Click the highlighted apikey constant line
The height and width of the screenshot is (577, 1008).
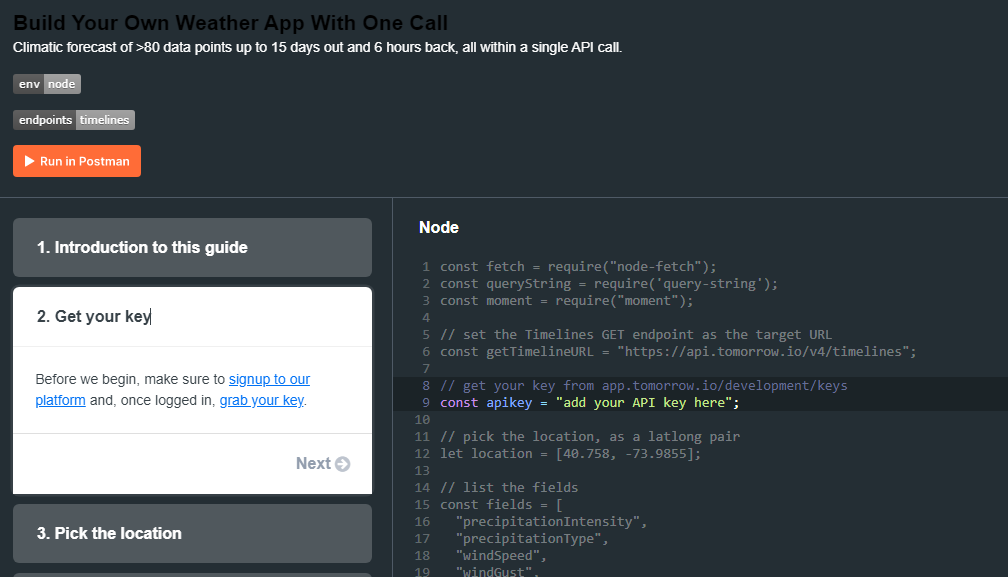(590, 402)
